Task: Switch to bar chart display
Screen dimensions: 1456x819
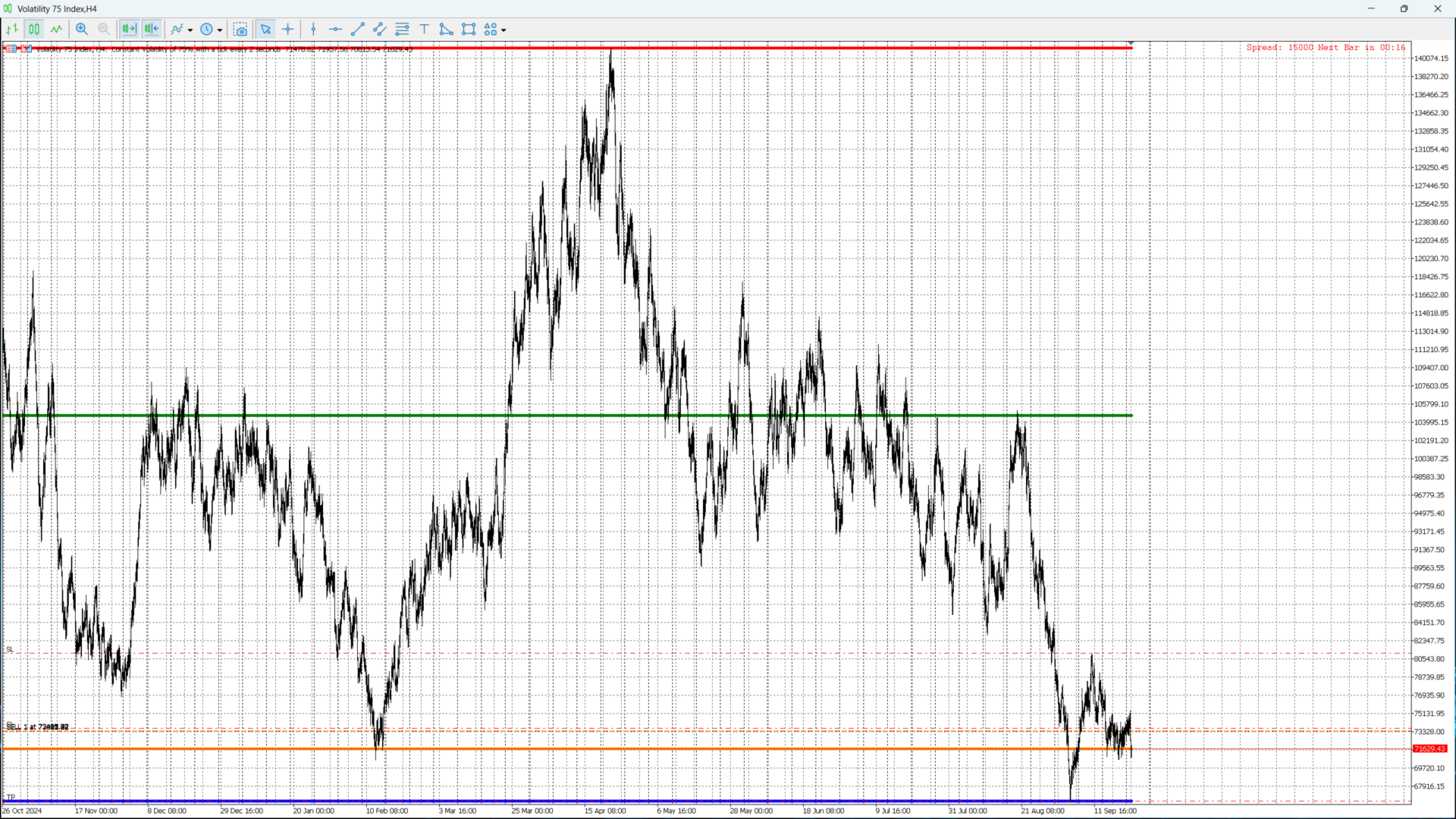Action: coord(12,30)
